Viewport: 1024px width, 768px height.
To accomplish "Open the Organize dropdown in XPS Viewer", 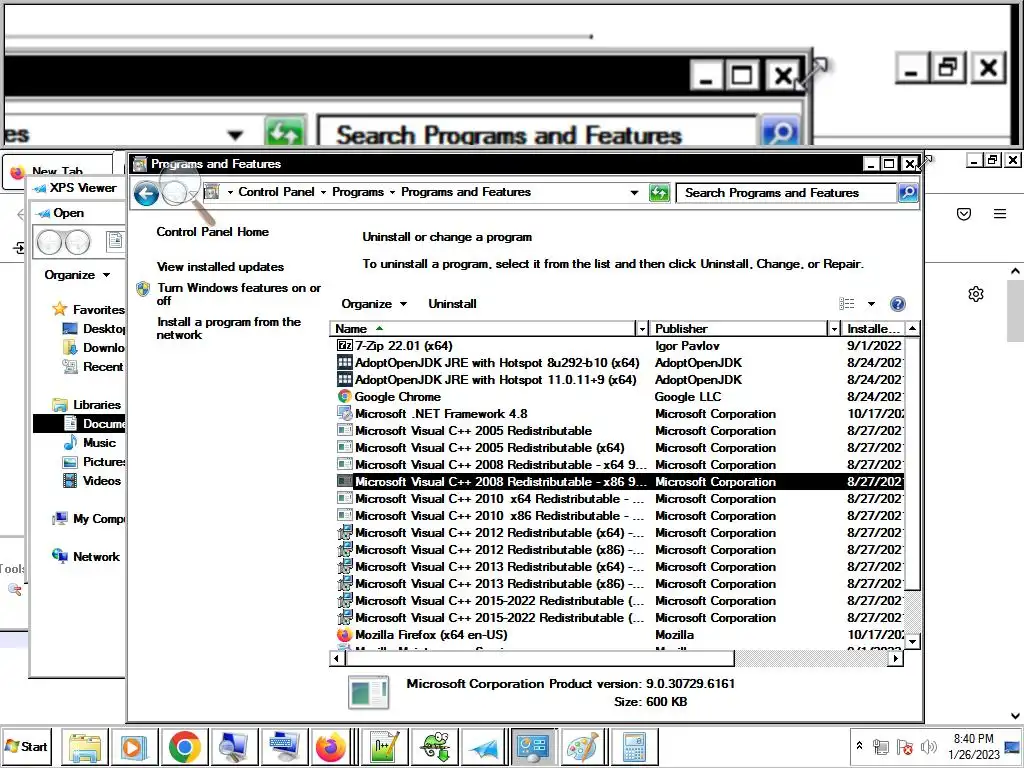I will tap(77, 275).
